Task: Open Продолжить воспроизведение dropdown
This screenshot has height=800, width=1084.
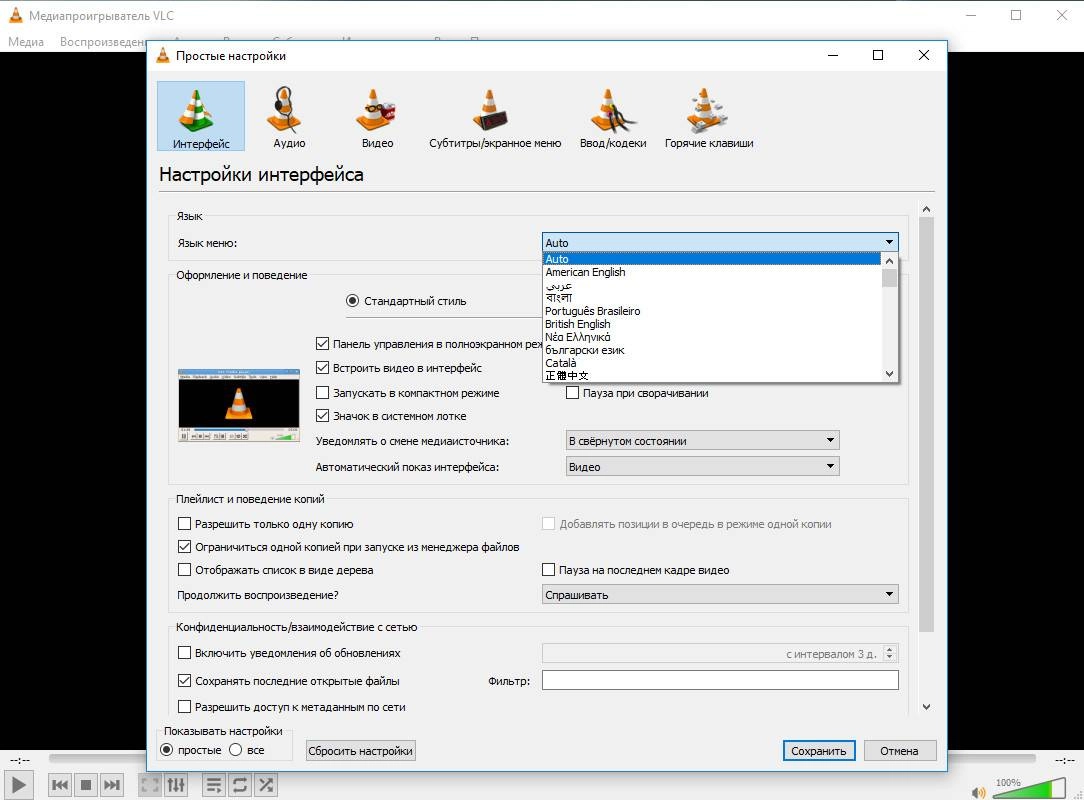Action: click(x=720, y=595)
